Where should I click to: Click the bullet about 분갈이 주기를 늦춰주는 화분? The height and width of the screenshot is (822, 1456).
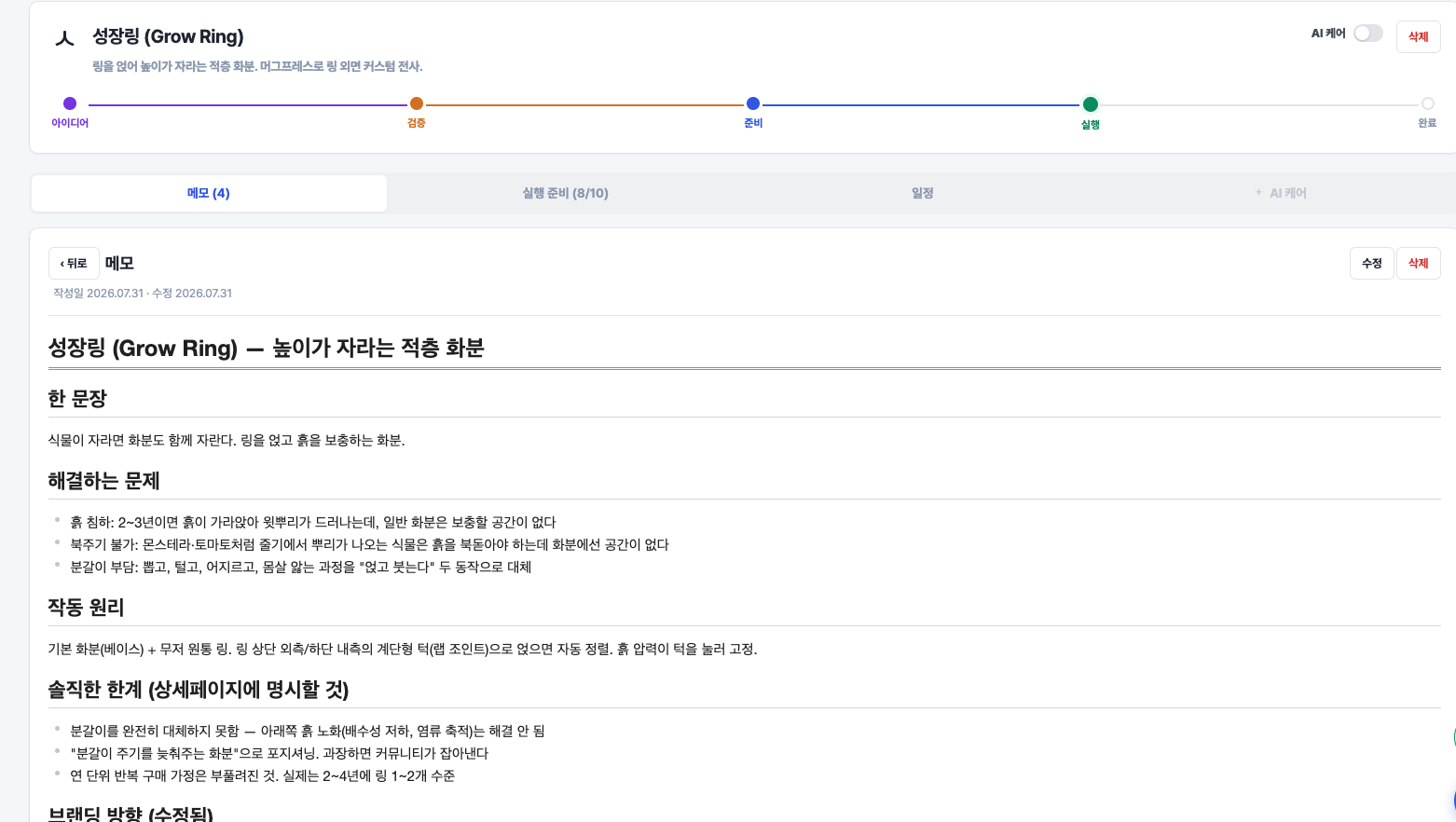(x=279, y=753)
